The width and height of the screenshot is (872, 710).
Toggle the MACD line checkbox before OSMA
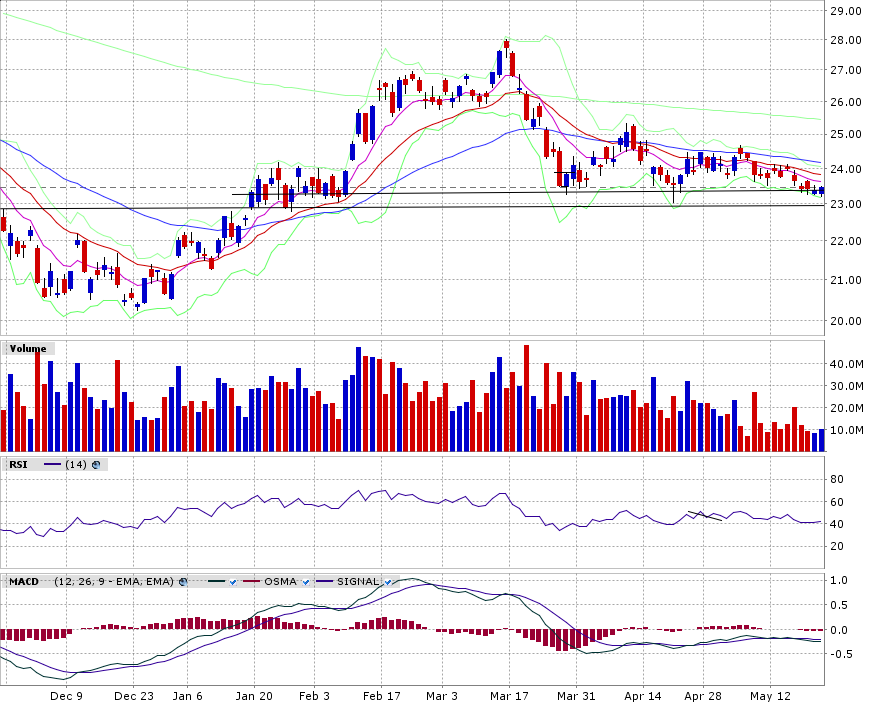pos(232,581)
